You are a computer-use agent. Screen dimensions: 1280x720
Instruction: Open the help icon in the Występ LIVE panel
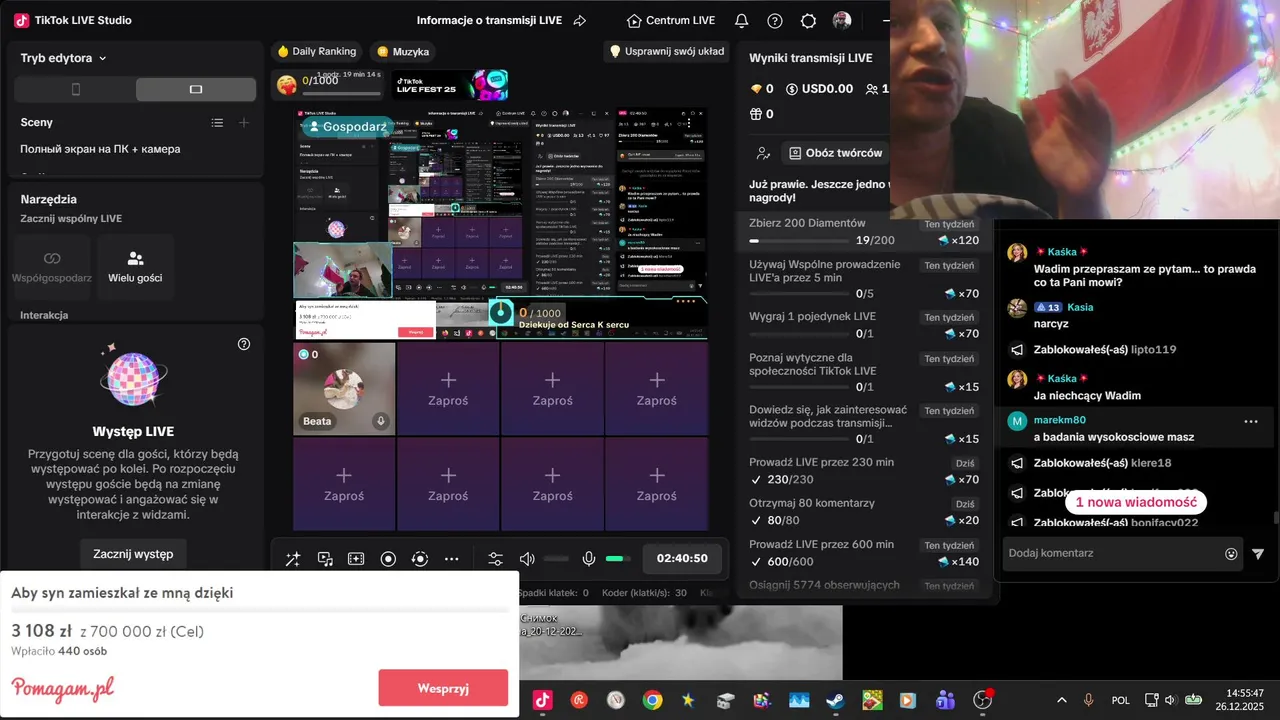click(244, 344)
